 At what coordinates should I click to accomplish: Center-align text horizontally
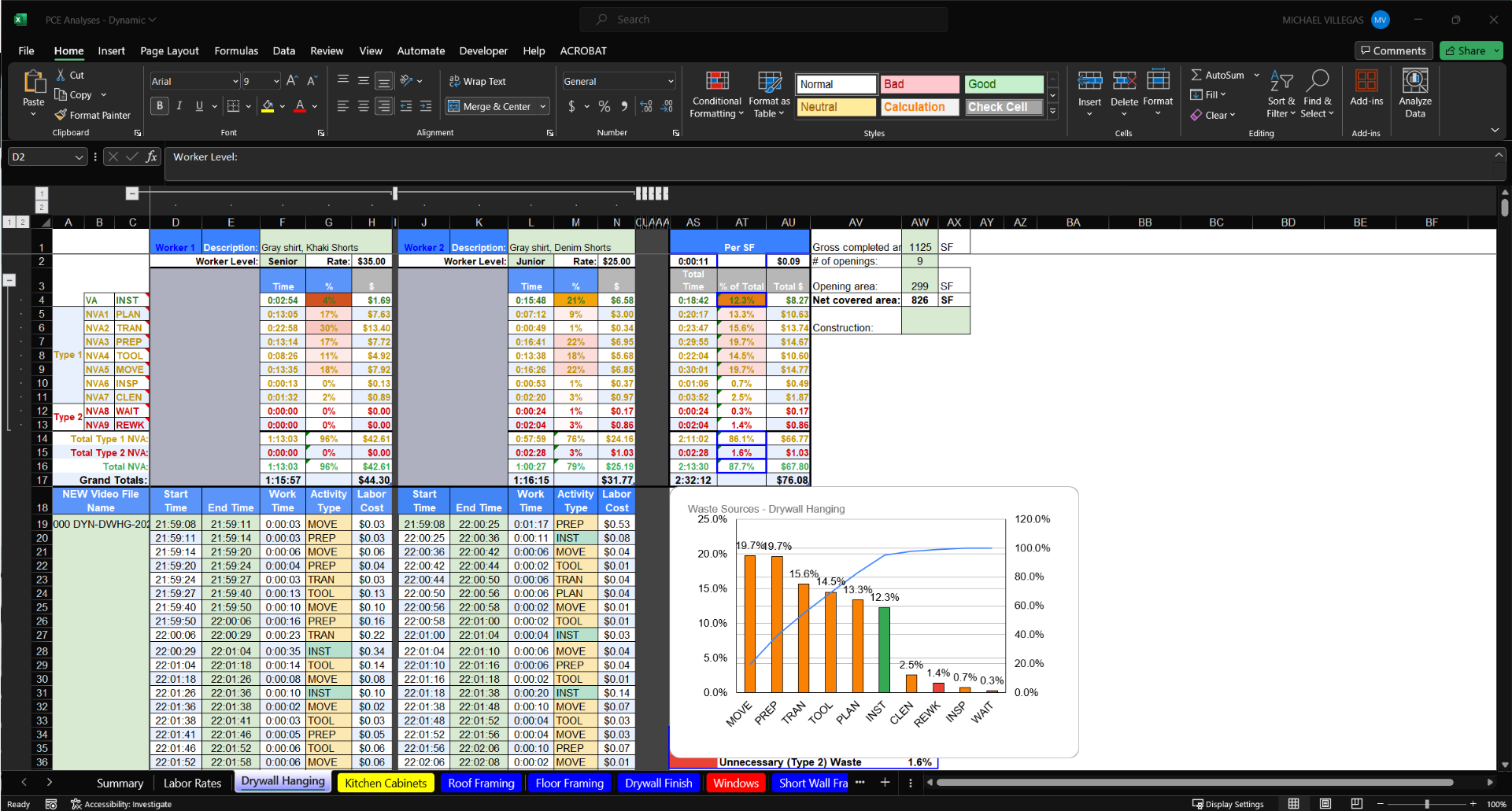pyautogui.click(x=363, y=105)
